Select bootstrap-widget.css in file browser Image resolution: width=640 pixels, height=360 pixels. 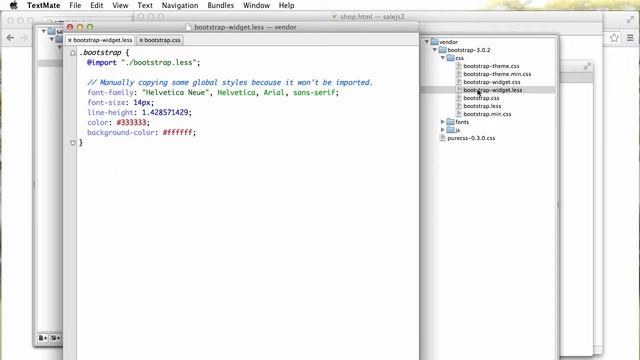(x=492, y=82)
